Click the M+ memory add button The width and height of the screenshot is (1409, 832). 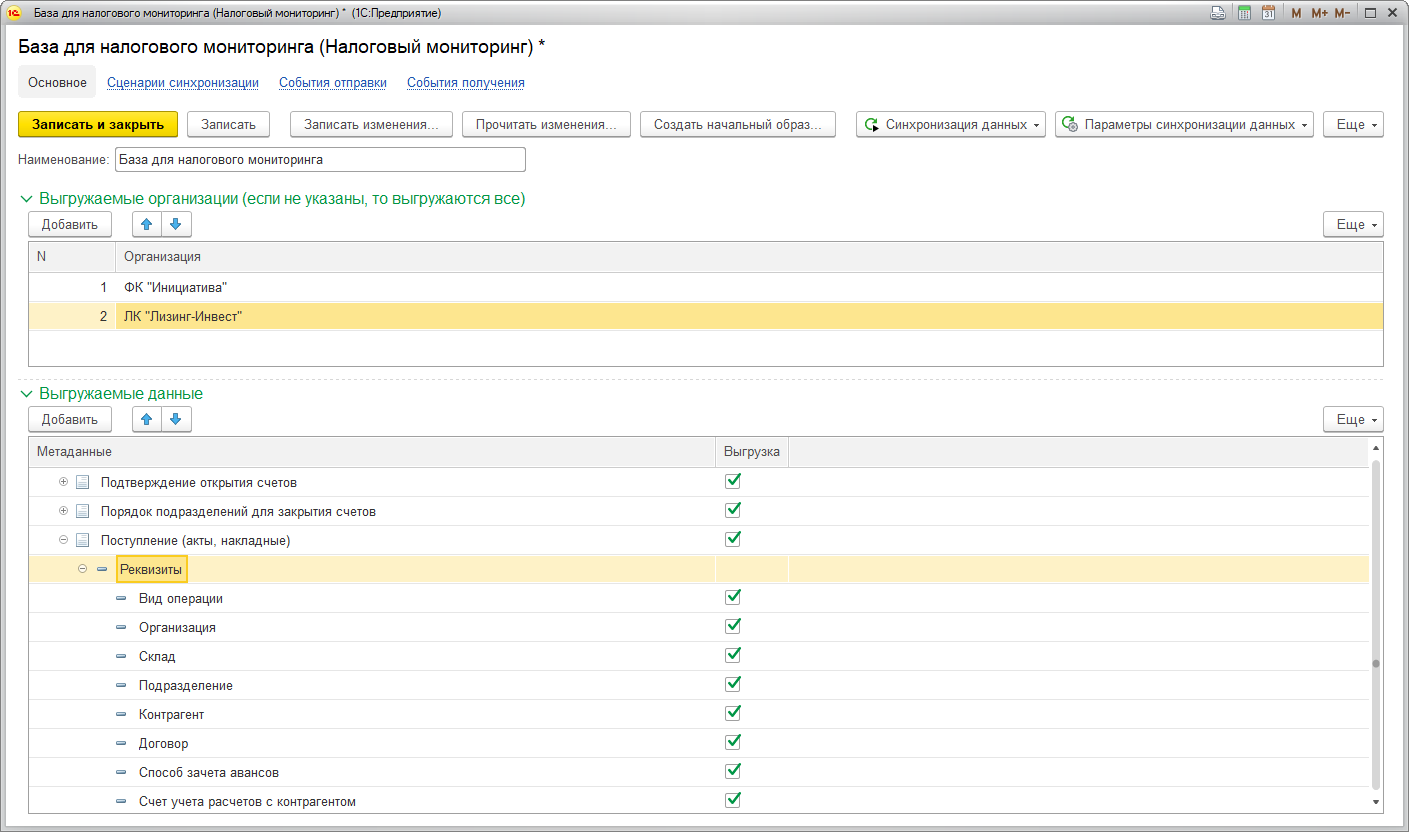coord(1319,13)
